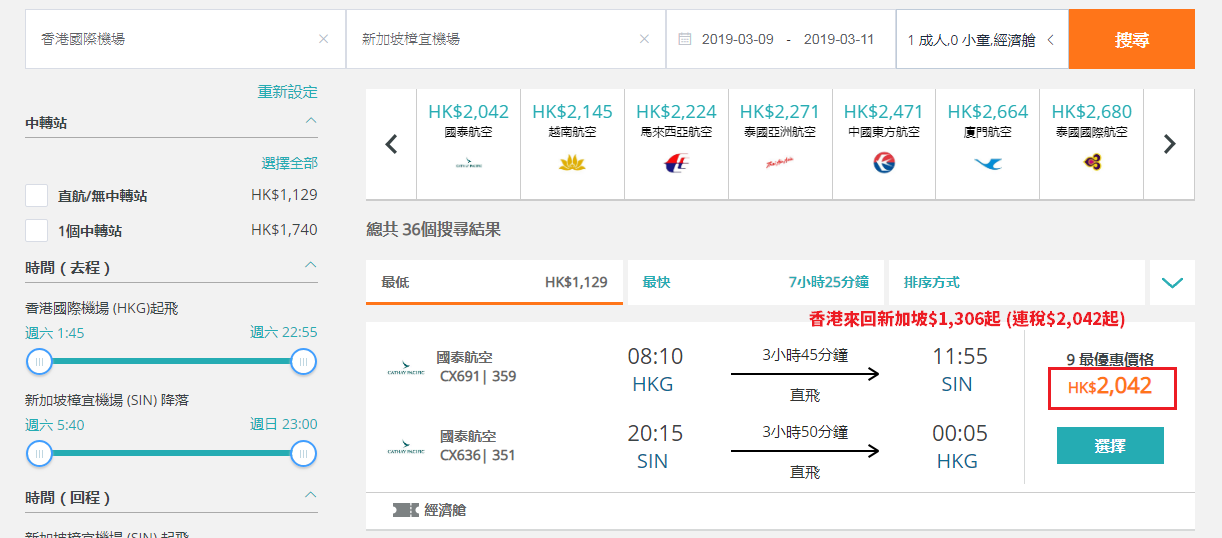1222x538 pixels.
Task: Select the Thai AirAsia HK$2,271 card
Action: pos(780,144)
